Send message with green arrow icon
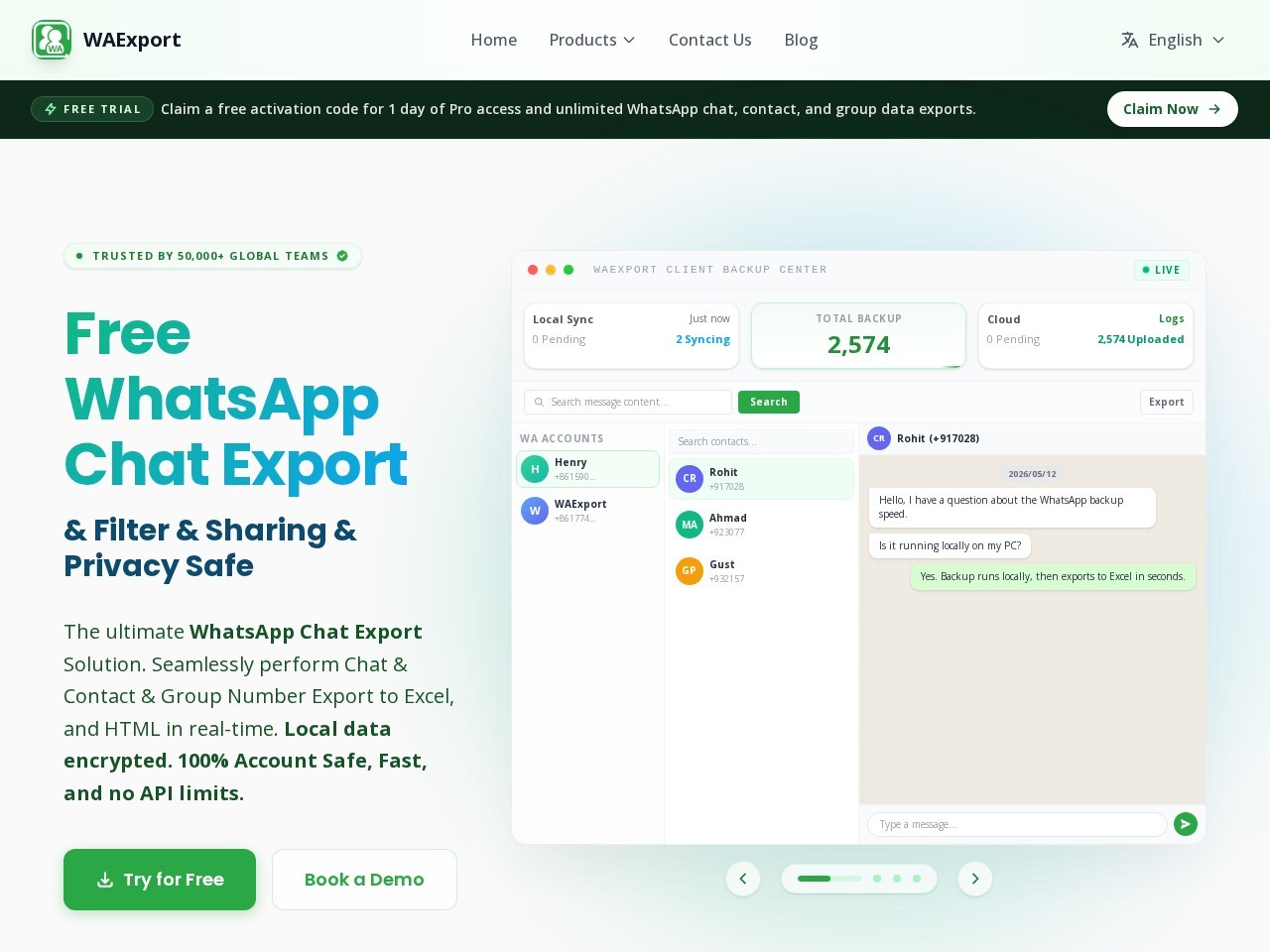This screenshot has width=1270, height=952. [x=1186, y=824]
